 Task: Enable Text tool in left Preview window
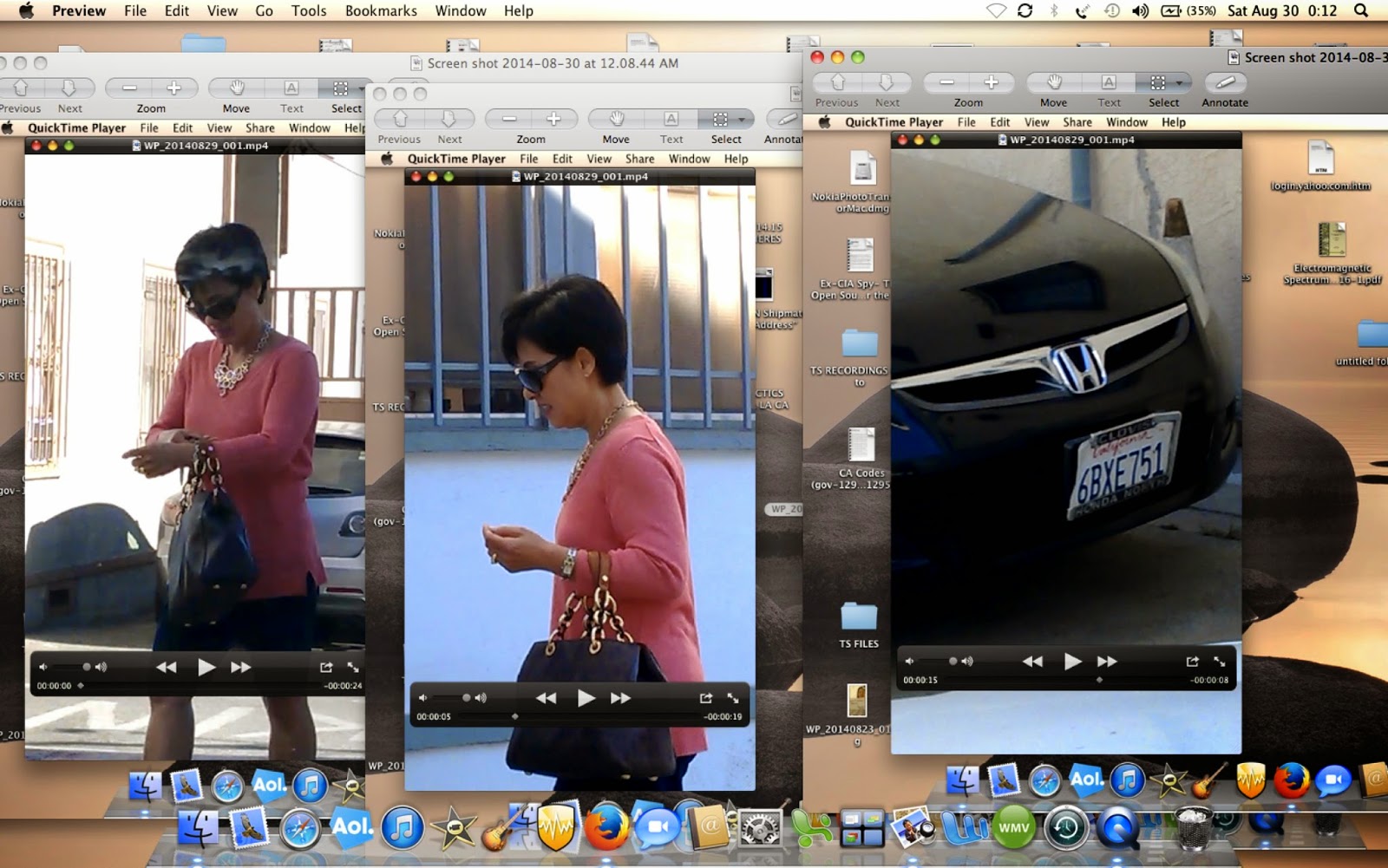click(x=291, y=88)
